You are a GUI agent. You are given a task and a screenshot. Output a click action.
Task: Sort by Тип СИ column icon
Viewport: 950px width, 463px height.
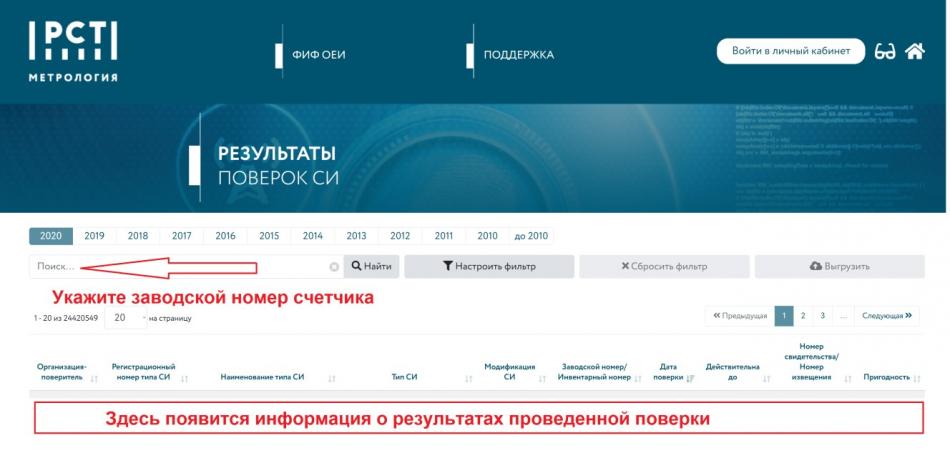pyautogui.click(x=468, y=378)
